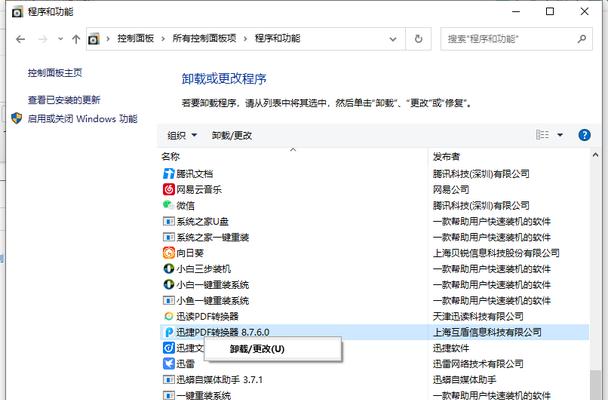Click publisher 网易公司
This screenshot has width=608, height=400.
(x=451, y=190)
